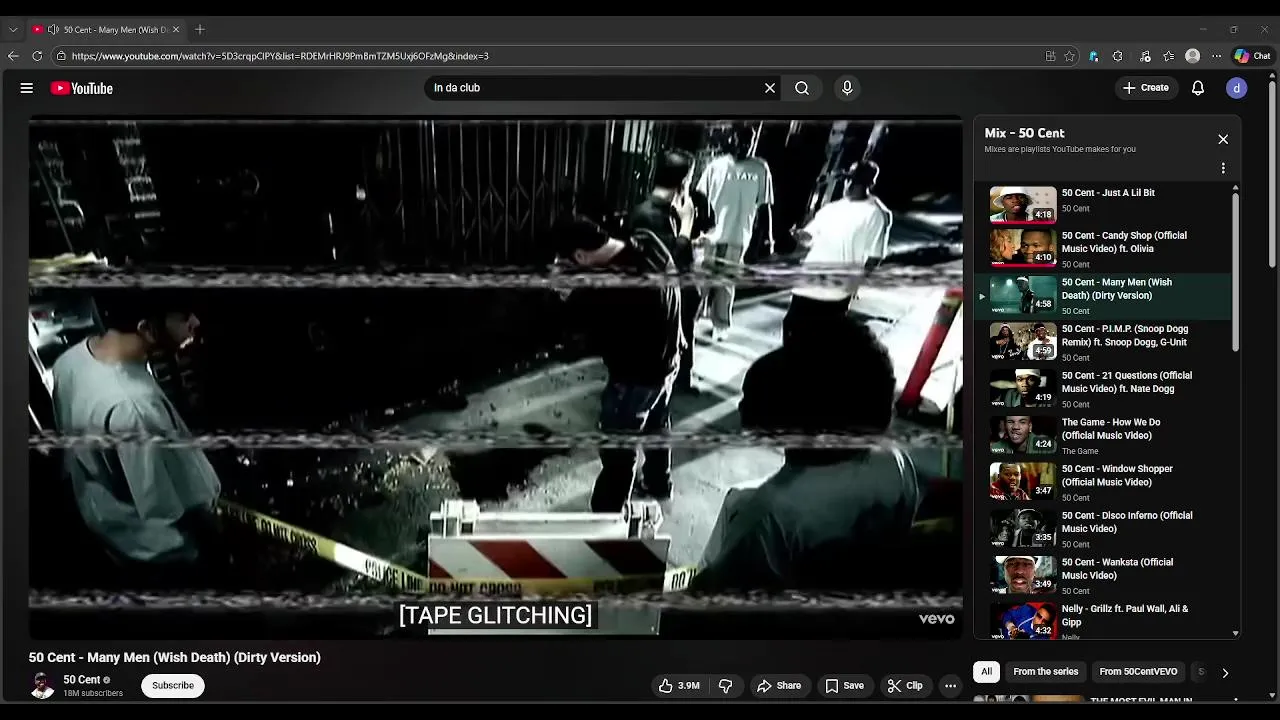Open the split screen icon in address bar
Viewport: 1280px width, 720px height.
(x=1050, y=56)
